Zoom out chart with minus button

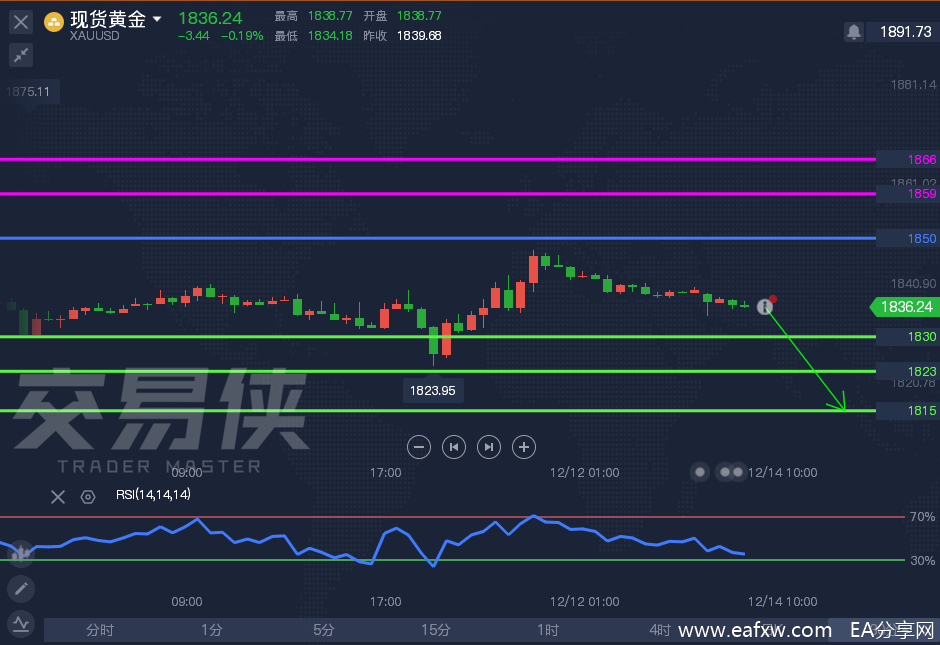pyautogui.click(x=420, y=447)
